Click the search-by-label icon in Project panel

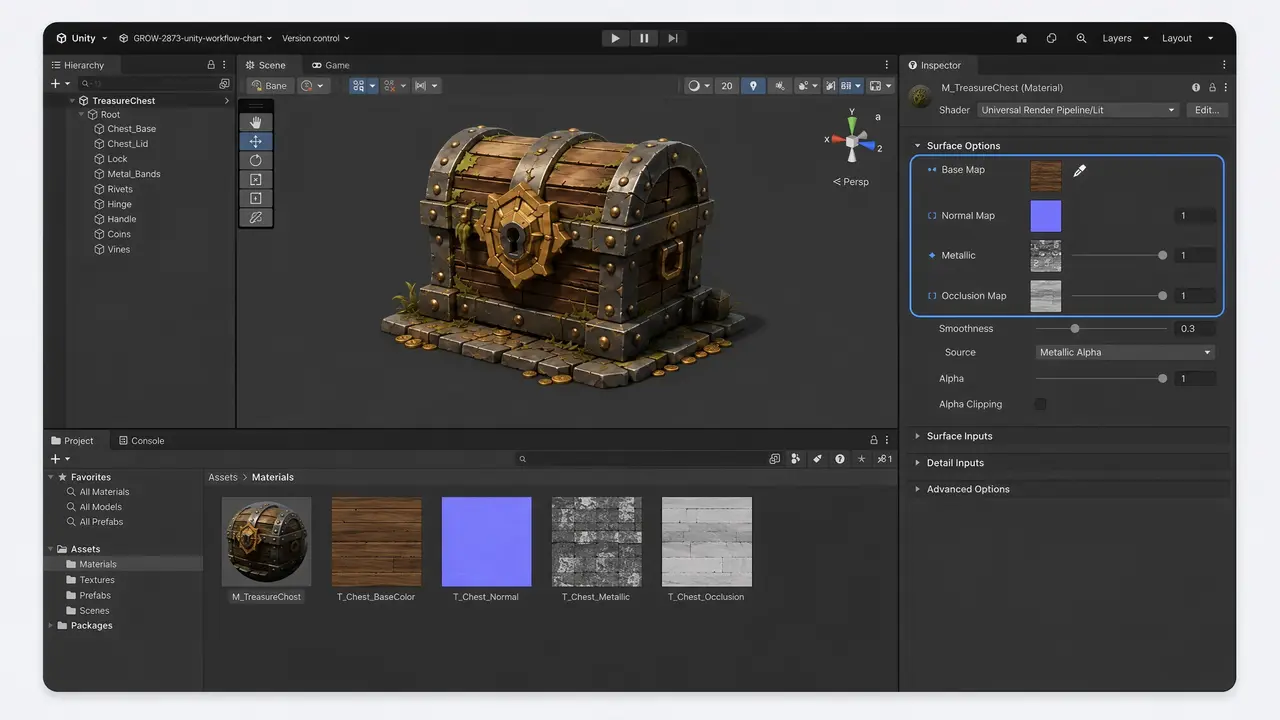[817, 459]
